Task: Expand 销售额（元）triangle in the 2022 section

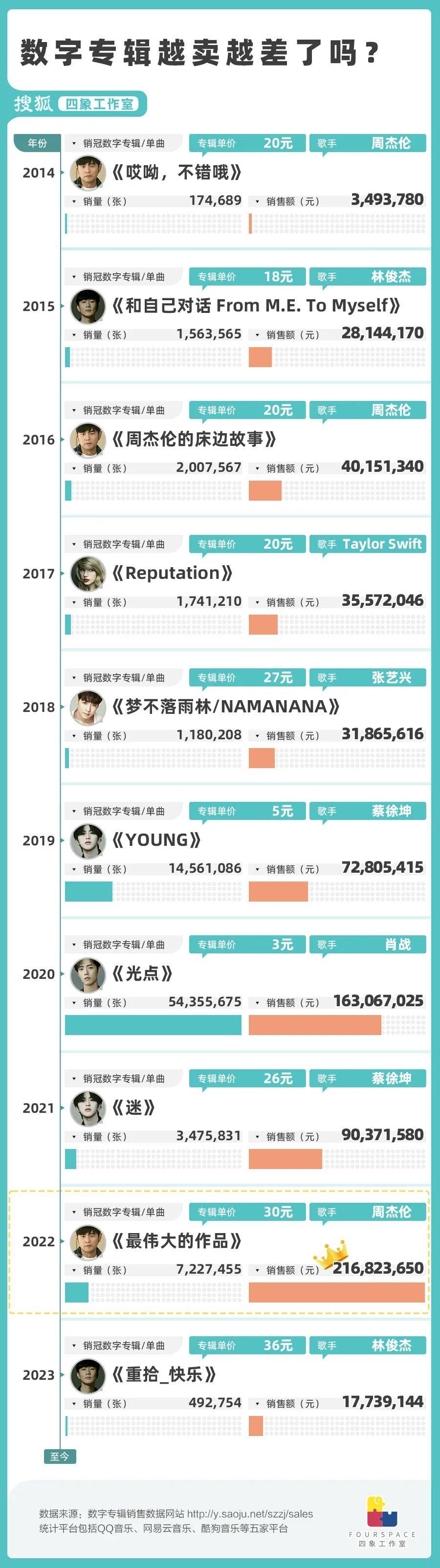Action: click(258, 1270)
